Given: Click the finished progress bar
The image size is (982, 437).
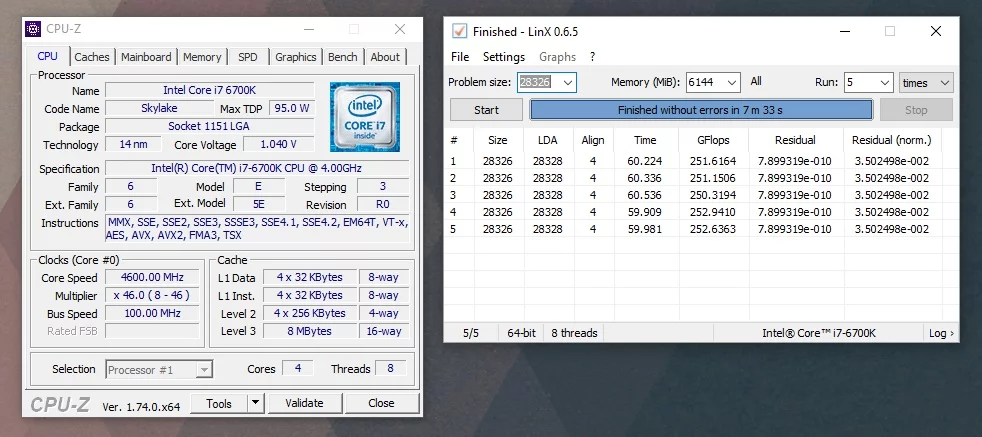Looking at the screenshot, I should click(700, 110).
